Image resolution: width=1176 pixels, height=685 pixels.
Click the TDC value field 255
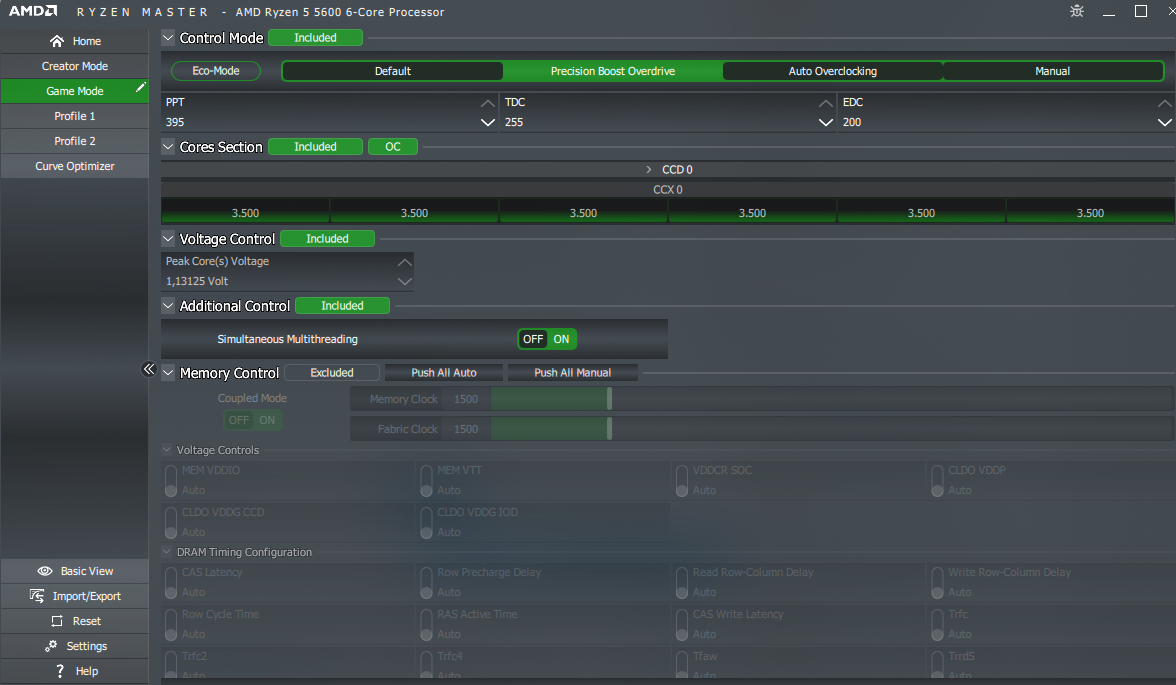pyautogui.click(x=660, y=122)
